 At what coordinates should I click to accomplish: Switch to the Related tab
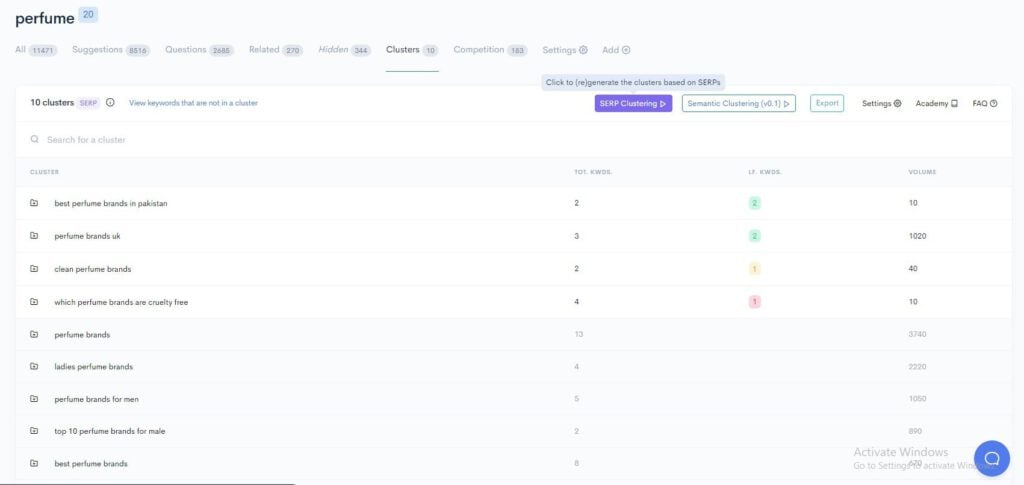(276, 50)
